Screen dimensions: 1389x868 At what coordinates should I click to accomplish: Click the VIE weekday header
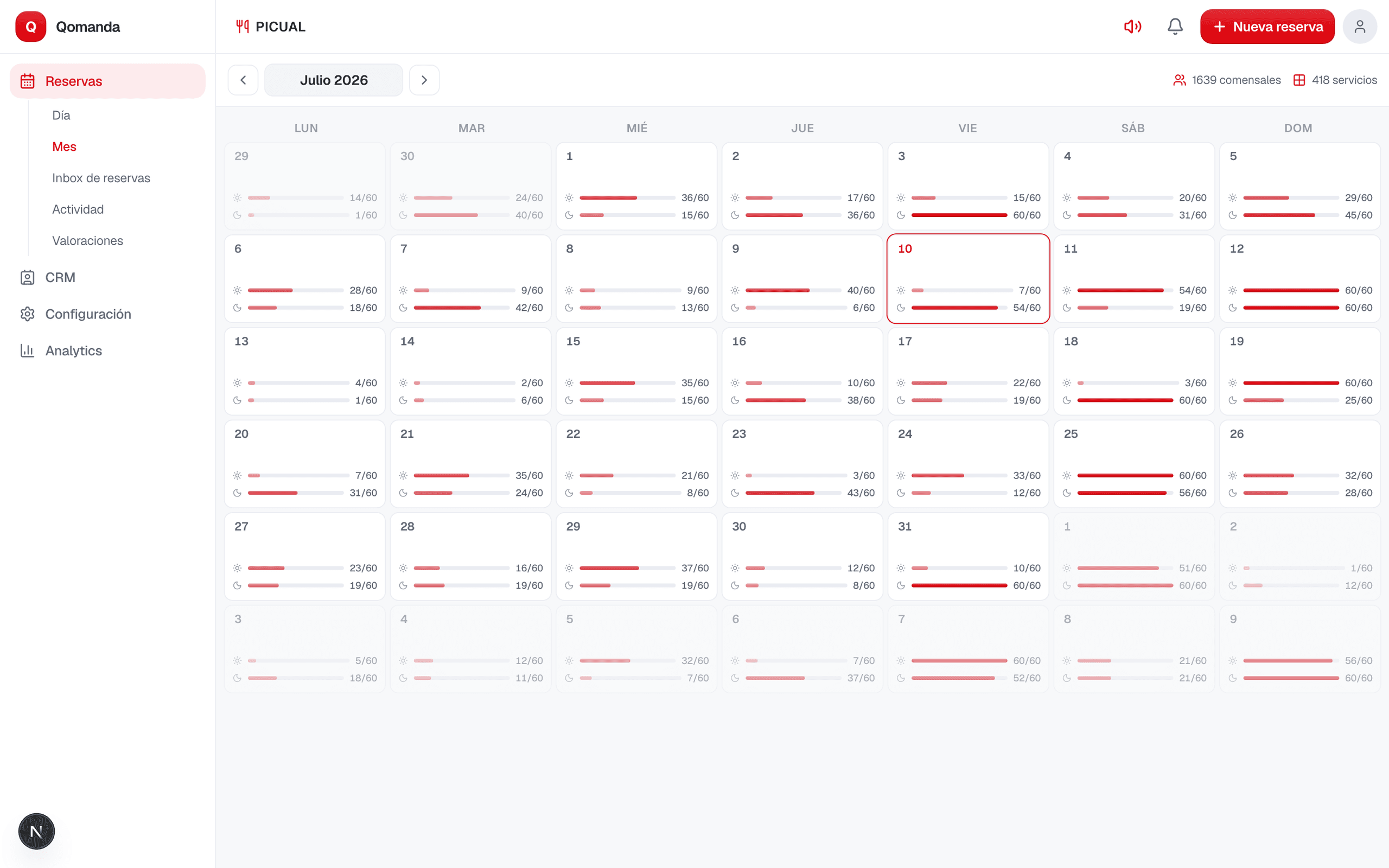pyautogui.click(x=967, y=128)
